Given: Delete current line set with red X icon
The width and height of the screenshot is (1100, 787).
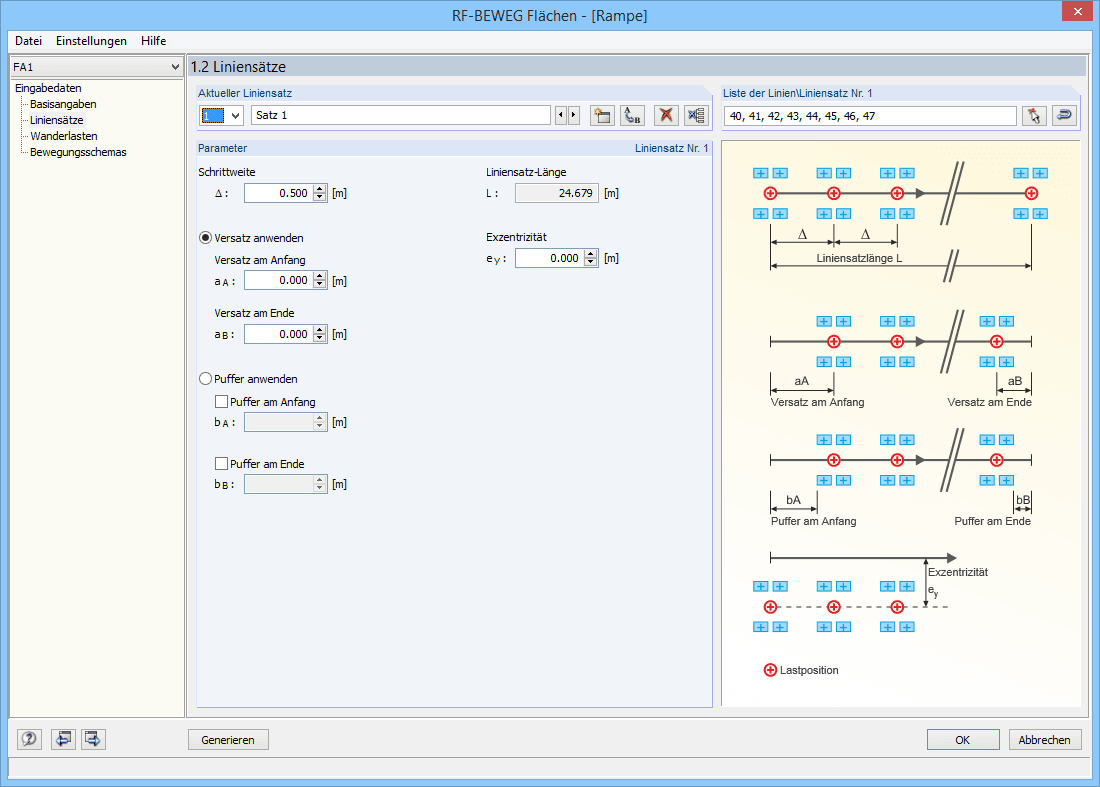Looking at the screenshot, I should pos(666,115).
